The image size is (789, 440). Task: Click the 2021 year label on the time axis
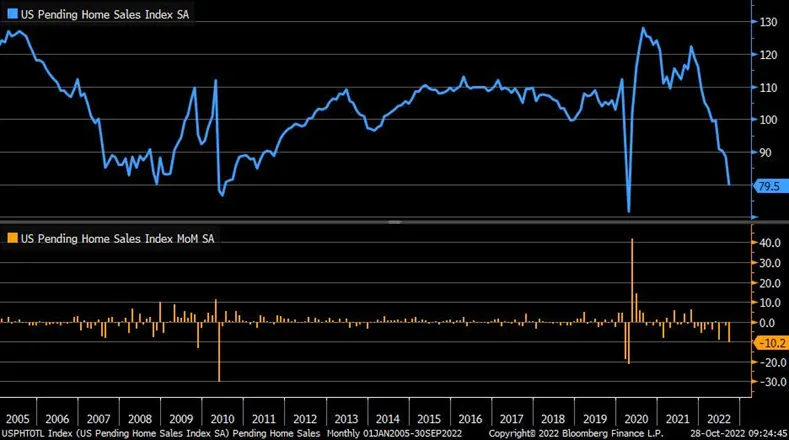(677, 419)
